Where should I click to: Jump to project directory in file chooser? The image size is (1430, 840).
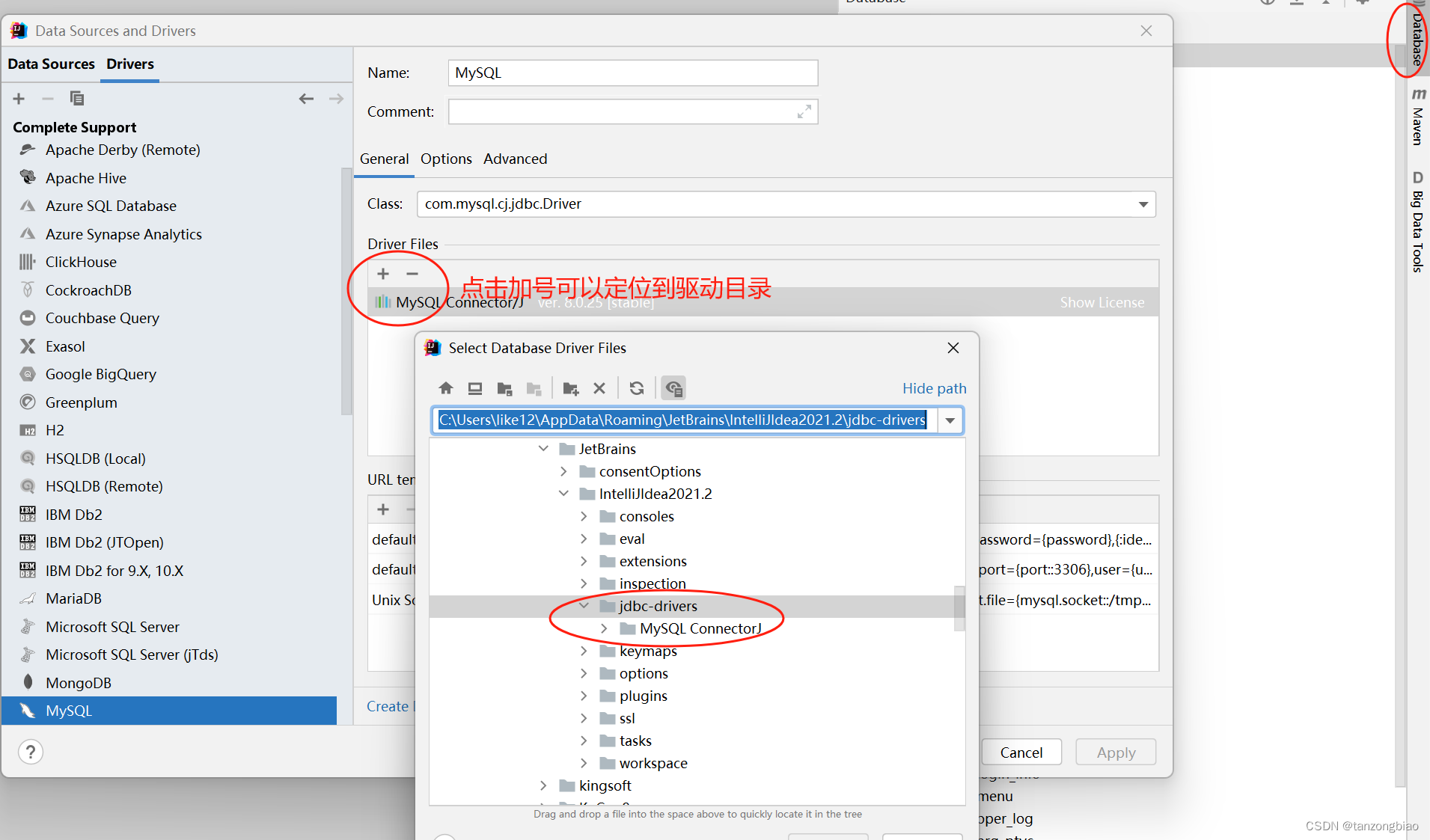tap(505, 388)
